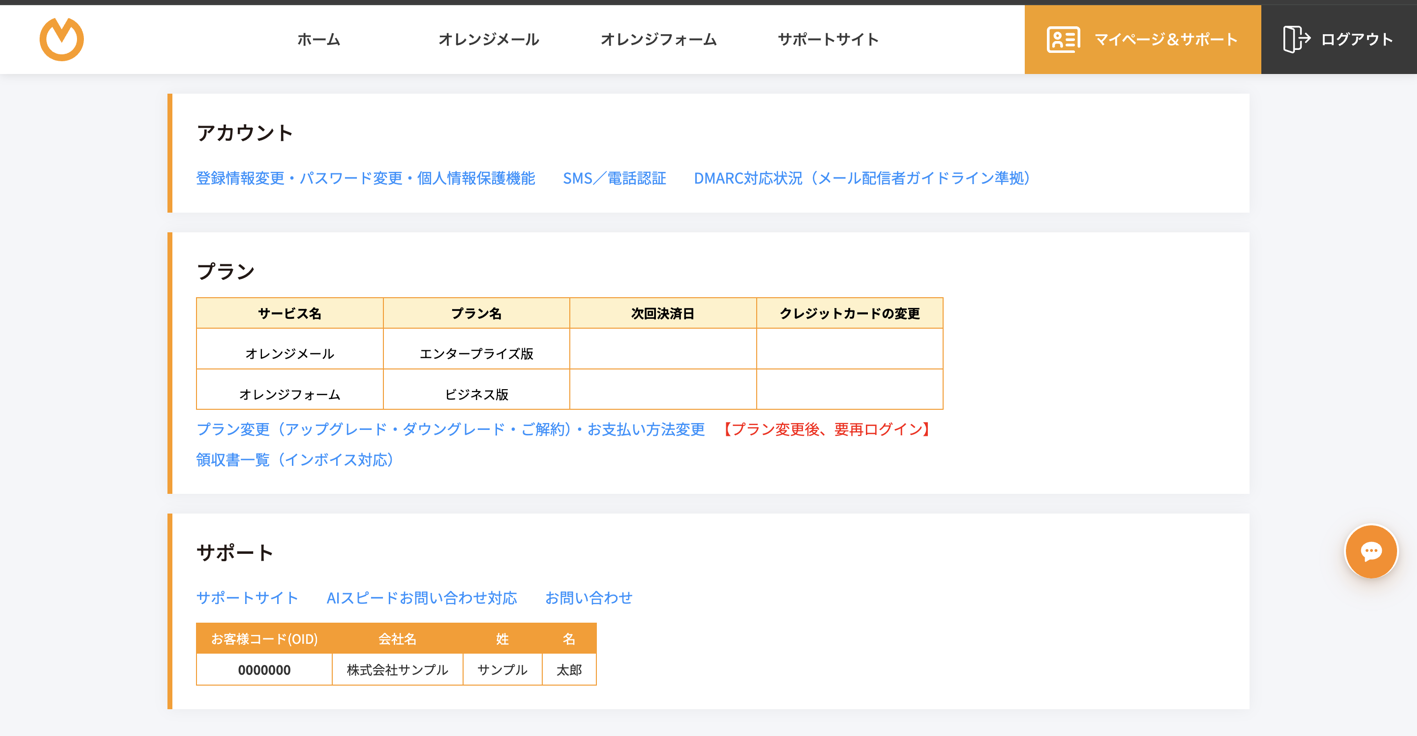Click the ログアウト label
The width and height of the screenshot is (1417, 736).
pyautogui.click(x=1357, y=39)
